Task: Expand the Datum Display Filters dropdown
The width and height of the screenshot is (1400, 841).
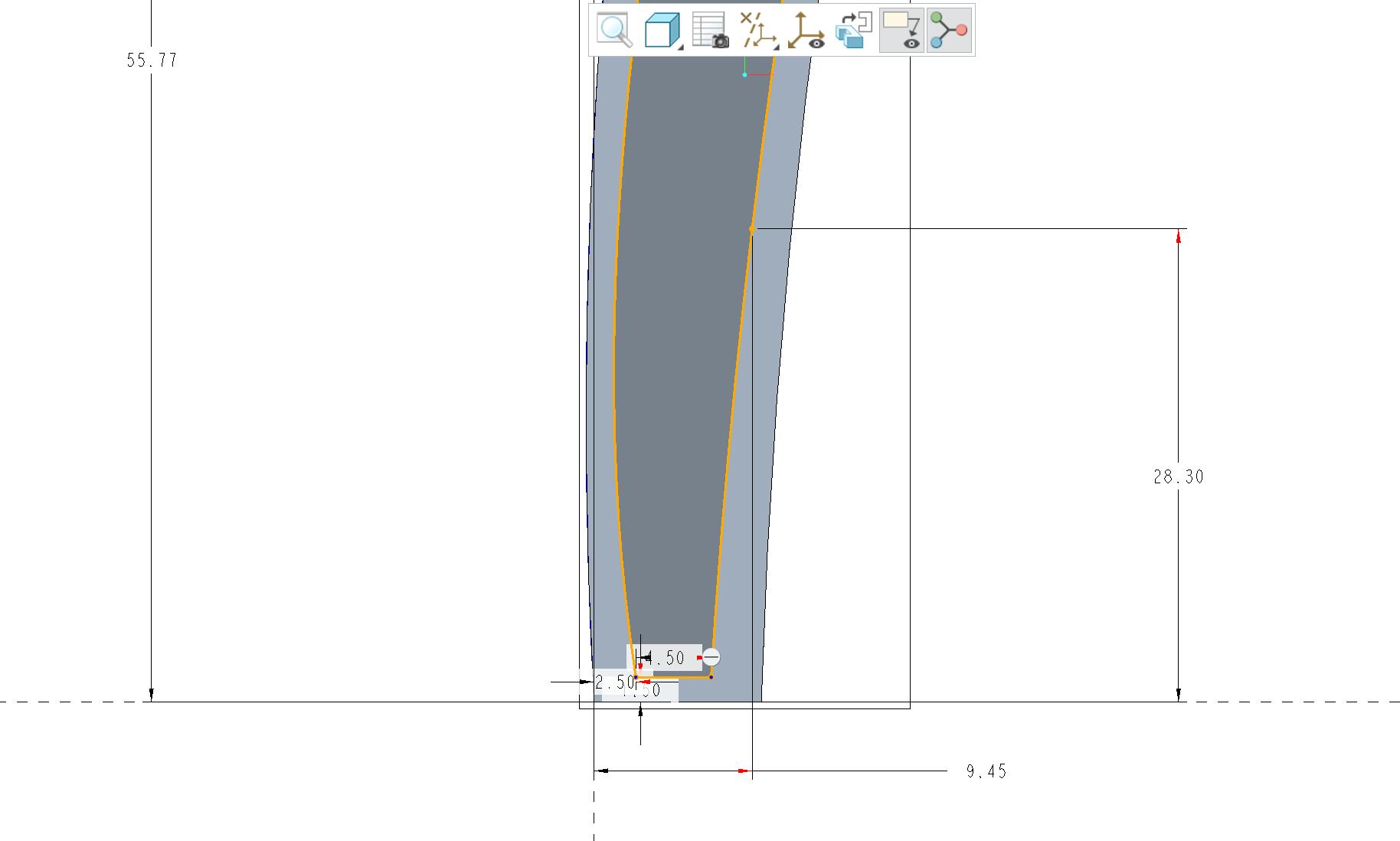Action: click(x=758, y=31)
